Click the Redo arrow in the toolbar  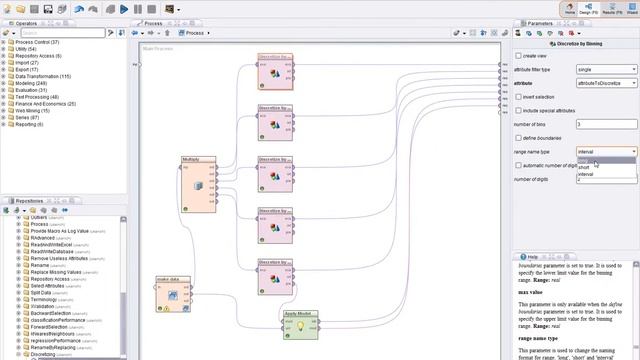click(93, 9)
